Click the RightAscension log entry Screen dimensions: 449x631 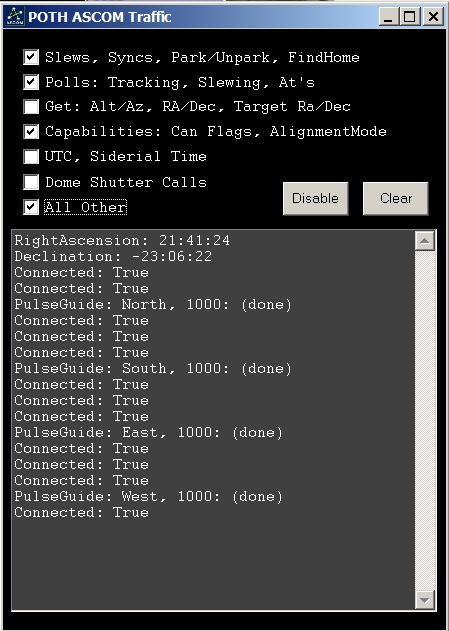point(122,241)
